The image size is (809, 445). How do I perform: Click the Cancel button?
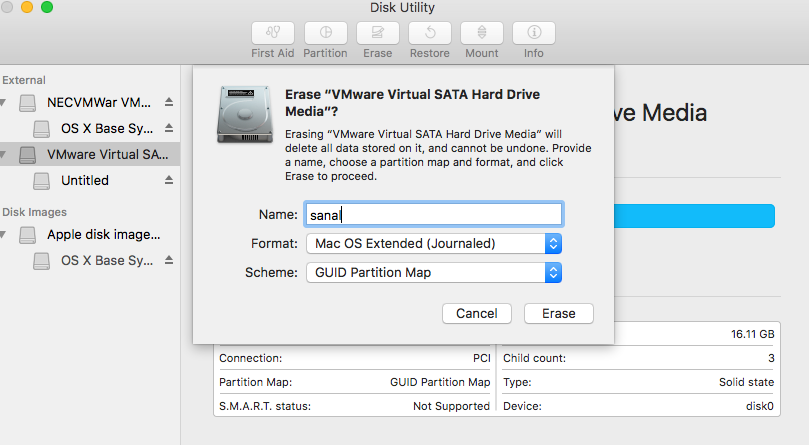tap(477, 313)
